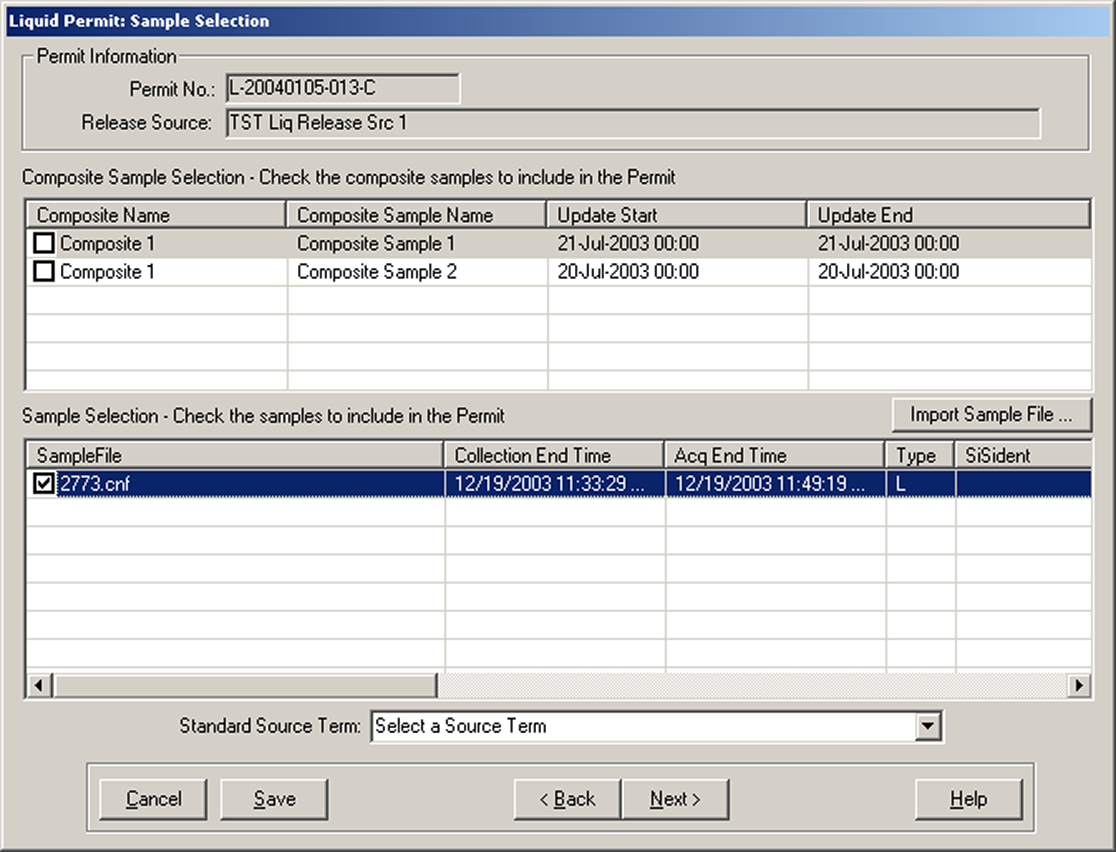Image resolution: width=1116 pixels, height=852 pixels.
Task: Sort by the Acq End Time column
Action: click(773, 454)
